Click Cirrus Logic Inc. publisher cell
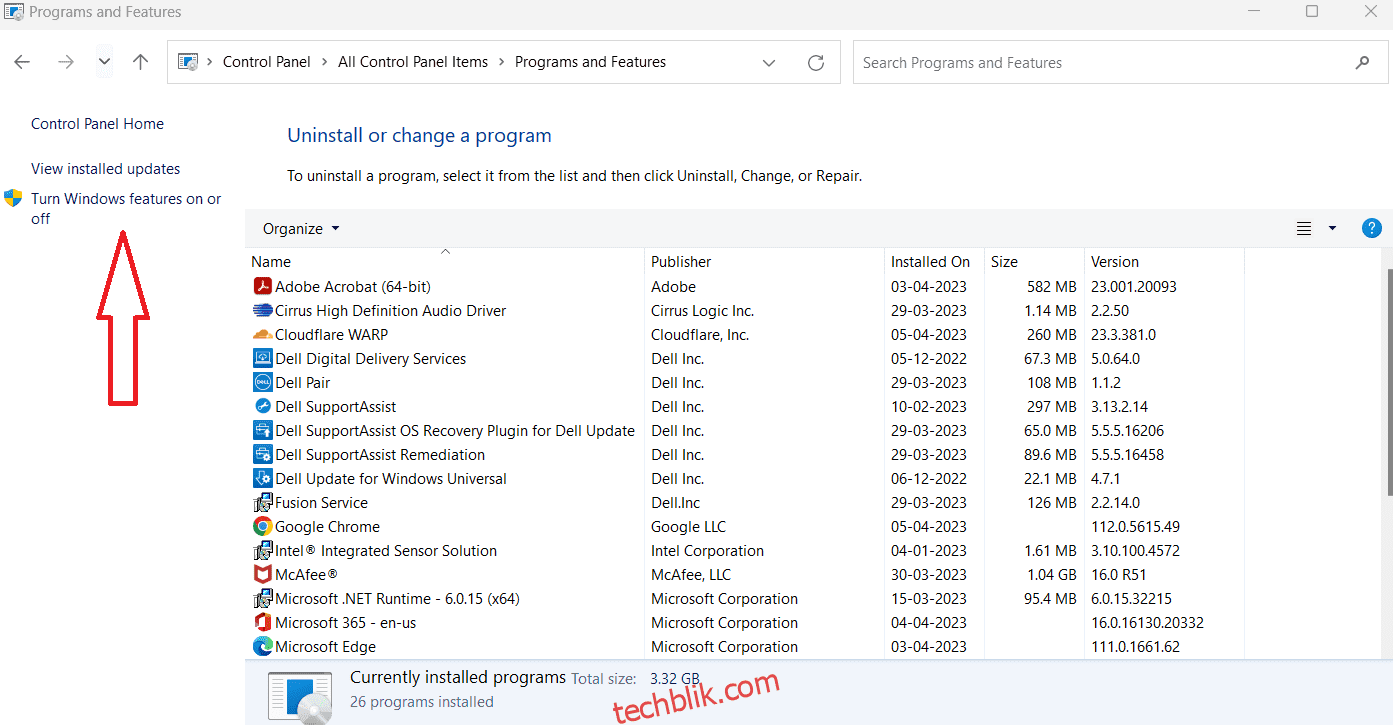This screenshot has width=1393, height=725. (x=702, y=311)
